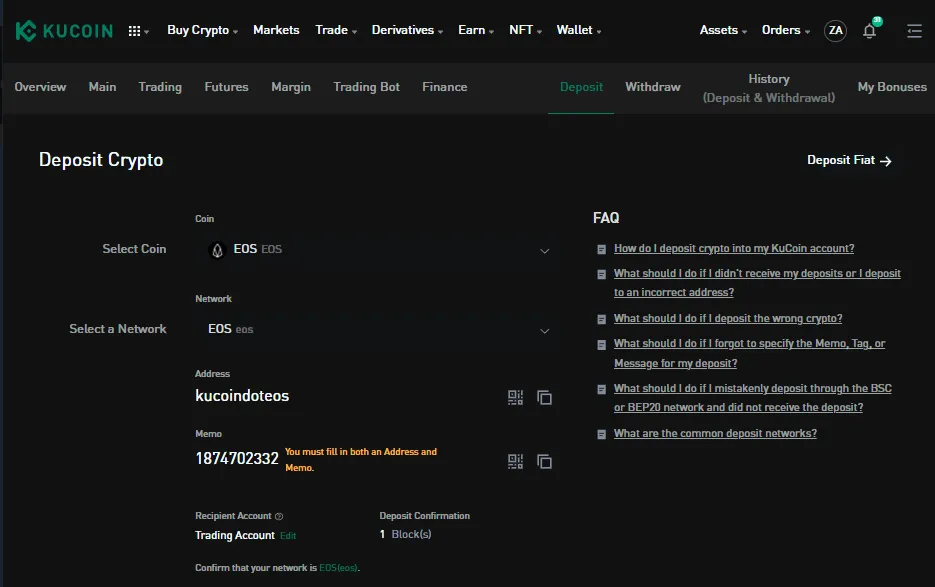Viewport: 935px width, 587px height.
Task: Open the Orders dropdown
Action: 785,30
